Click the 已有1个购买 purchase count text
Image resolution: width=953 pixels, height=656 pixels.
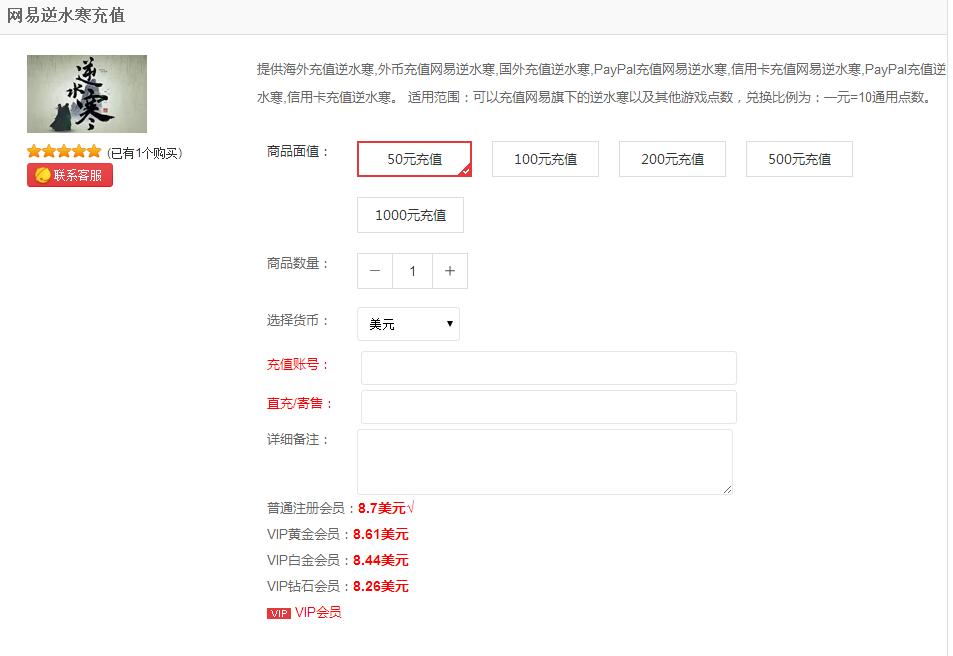coord(145,153)
